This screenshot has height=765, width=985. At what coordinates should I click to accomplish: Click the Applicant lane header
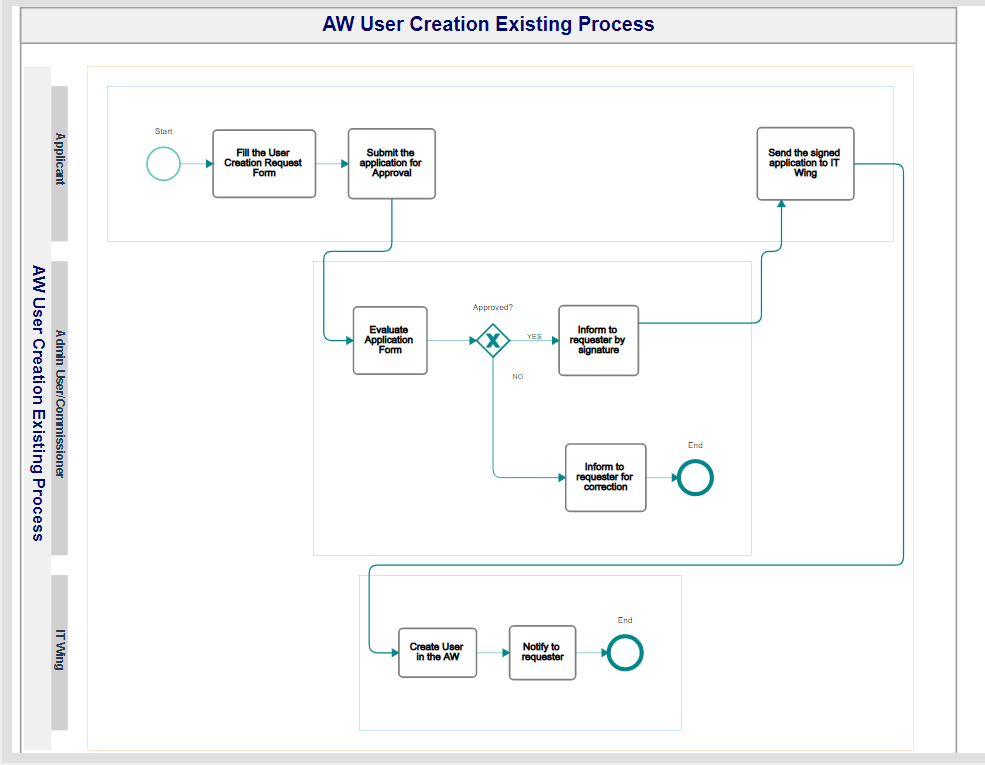59,163
